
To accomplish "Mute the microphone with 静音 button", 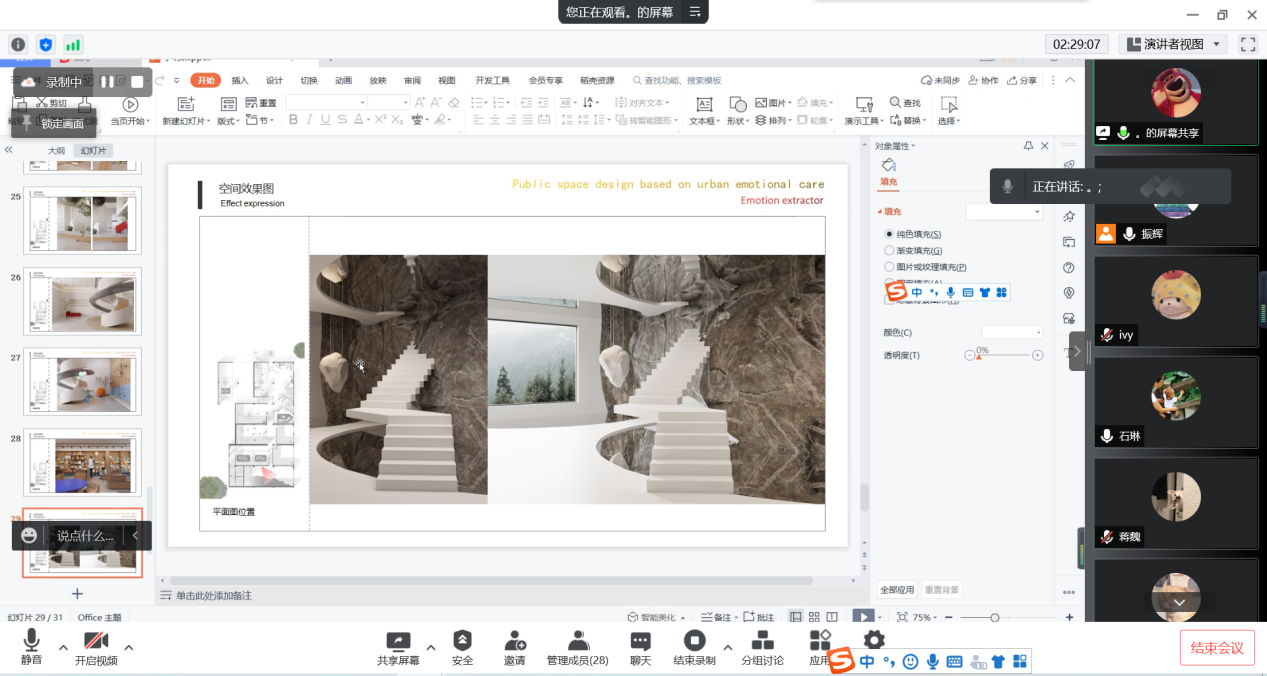I will coord(31,646).
